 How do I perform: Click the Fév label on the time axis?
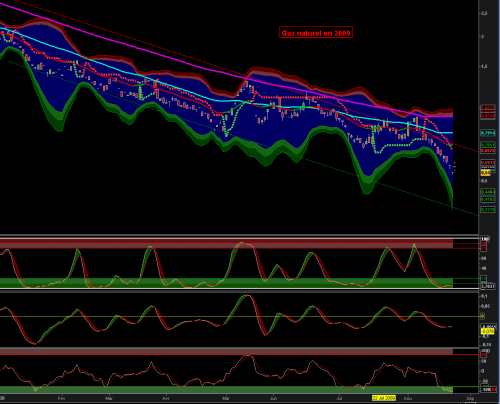tap(61, 398)
